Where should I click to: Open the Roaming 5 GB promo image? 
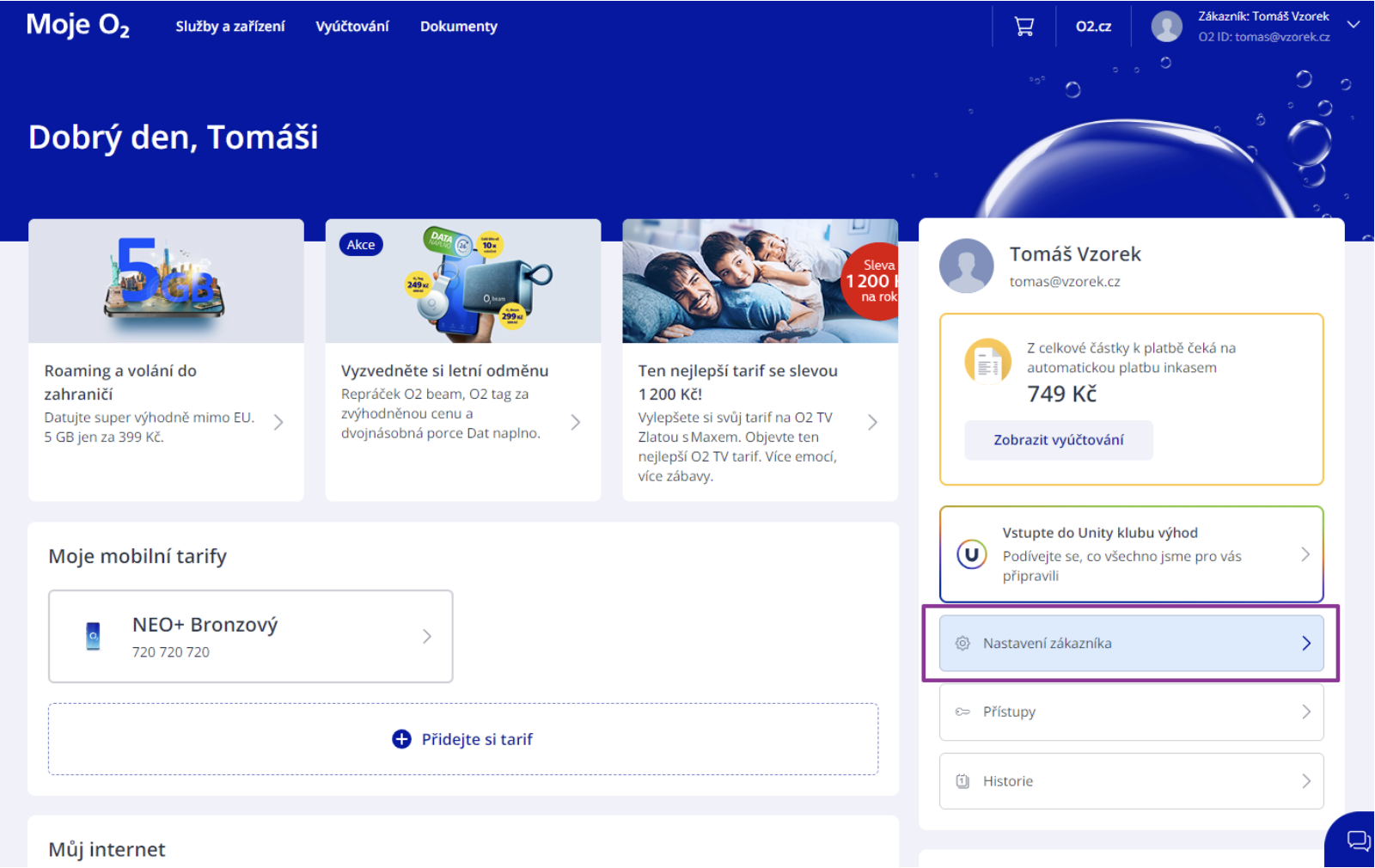[166, 281]
